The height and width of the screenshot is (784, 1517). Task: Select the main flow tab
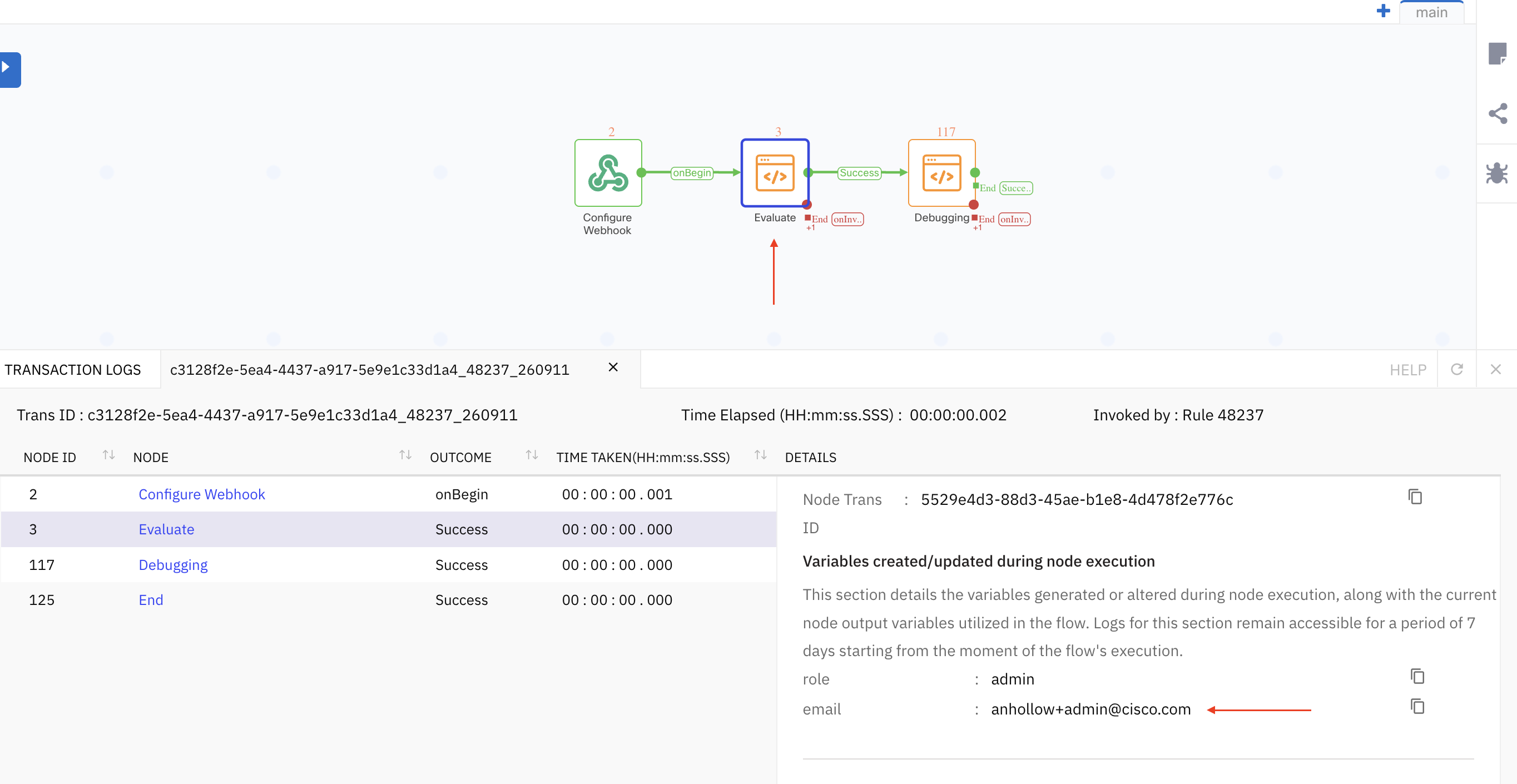(1431, 12)
